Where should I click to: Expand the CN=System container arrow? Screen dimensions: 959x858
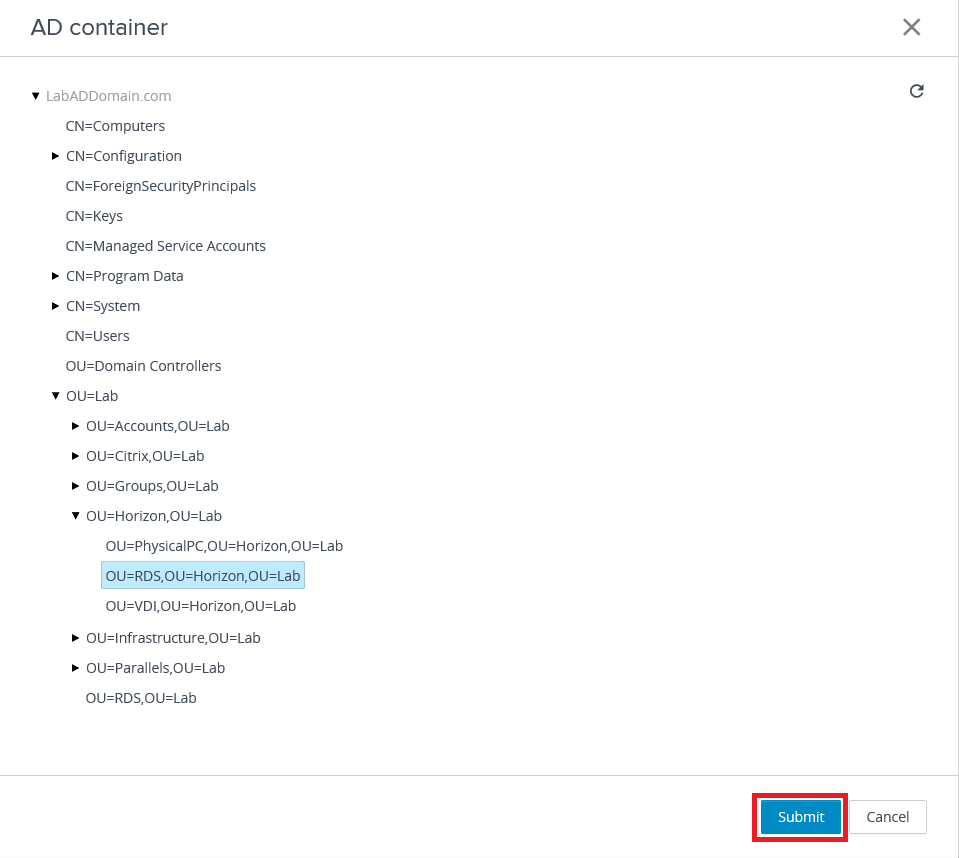(x=56, y=306)
